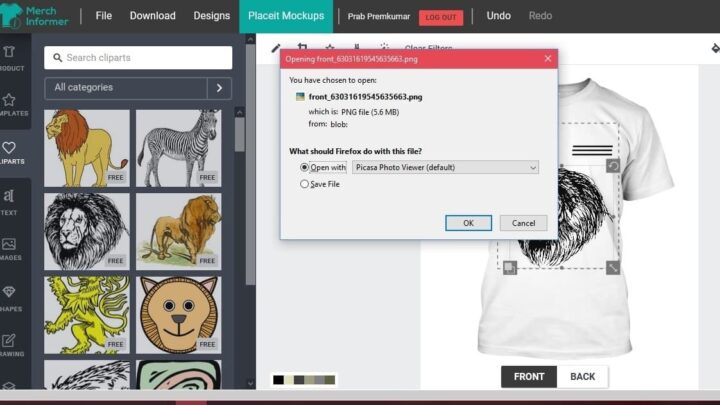Click OK in the file dialog
The height and width of the screenshot is (405, 720).
click(468, 223)
